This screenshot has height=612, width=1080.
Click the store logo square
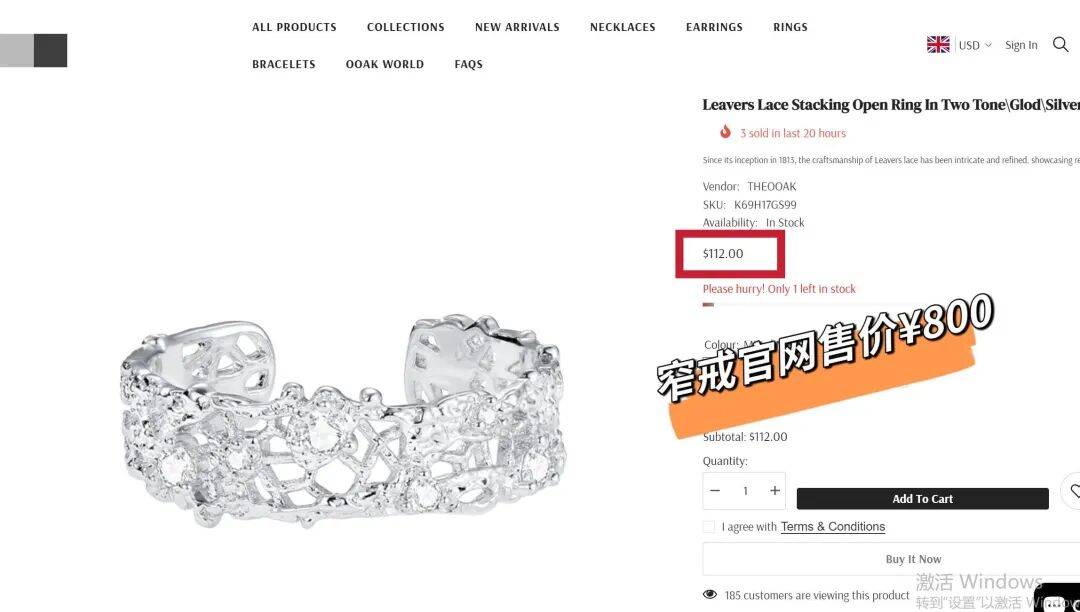[34, 50]
